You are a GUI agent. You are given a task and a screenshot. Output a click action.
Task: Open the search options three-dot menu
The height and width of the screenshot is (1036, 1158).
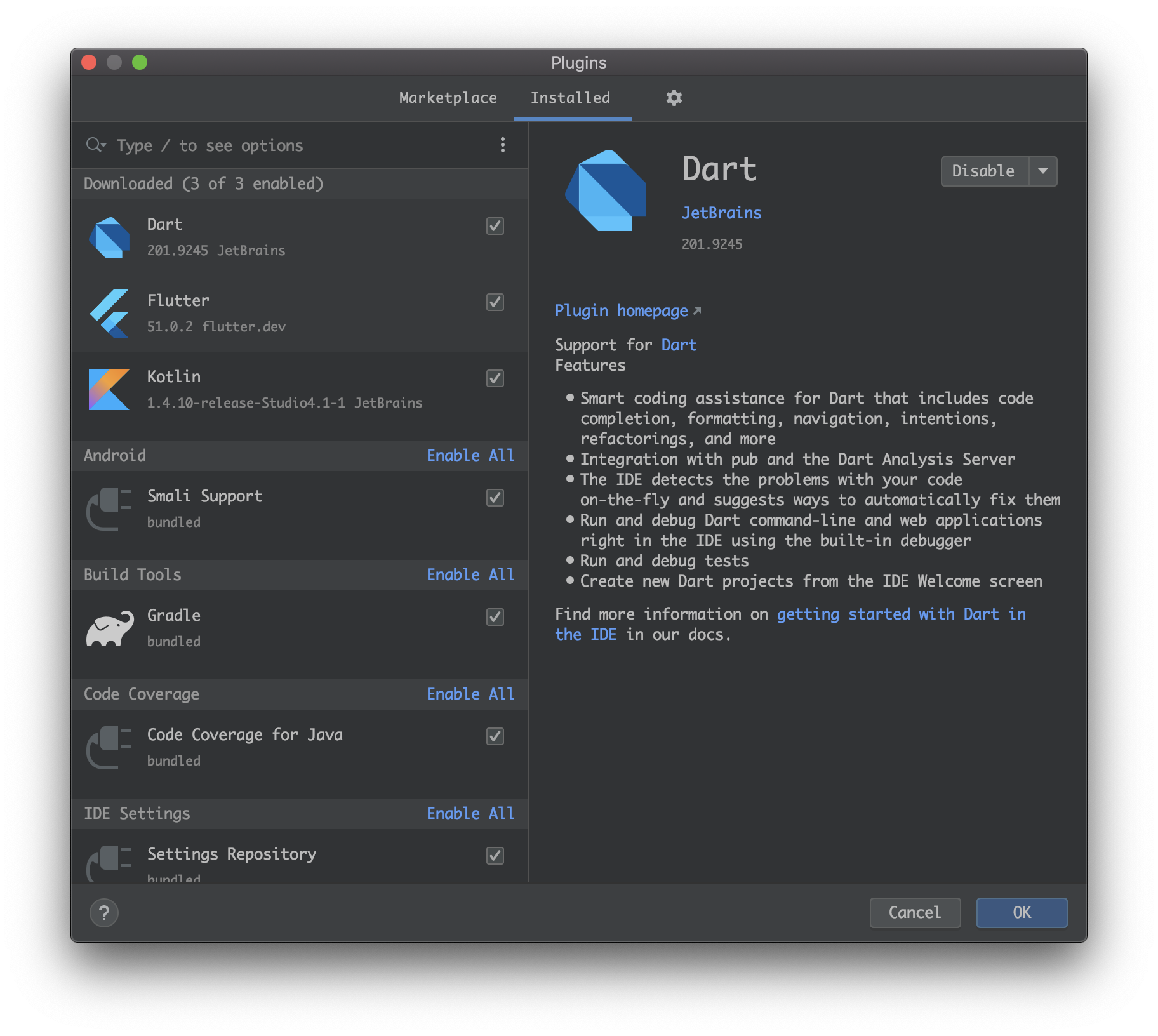pos(503,145)
